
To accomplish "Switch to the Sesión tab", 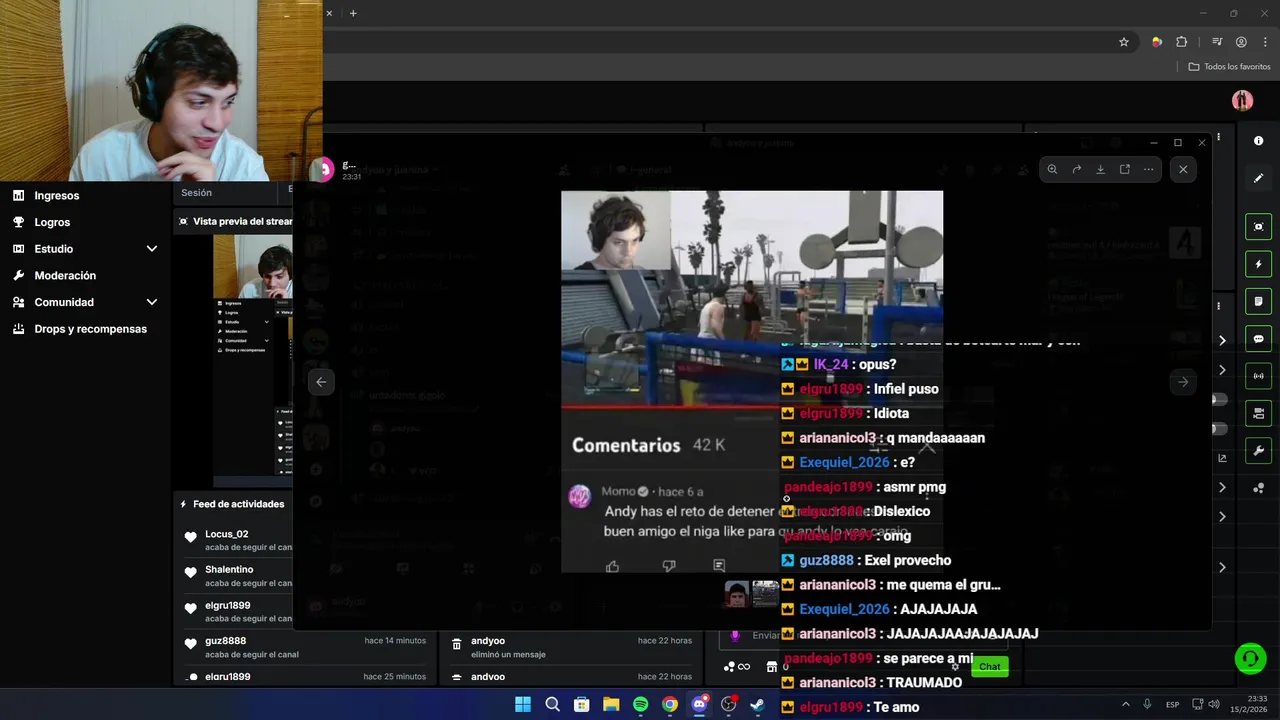I will 196,192.
